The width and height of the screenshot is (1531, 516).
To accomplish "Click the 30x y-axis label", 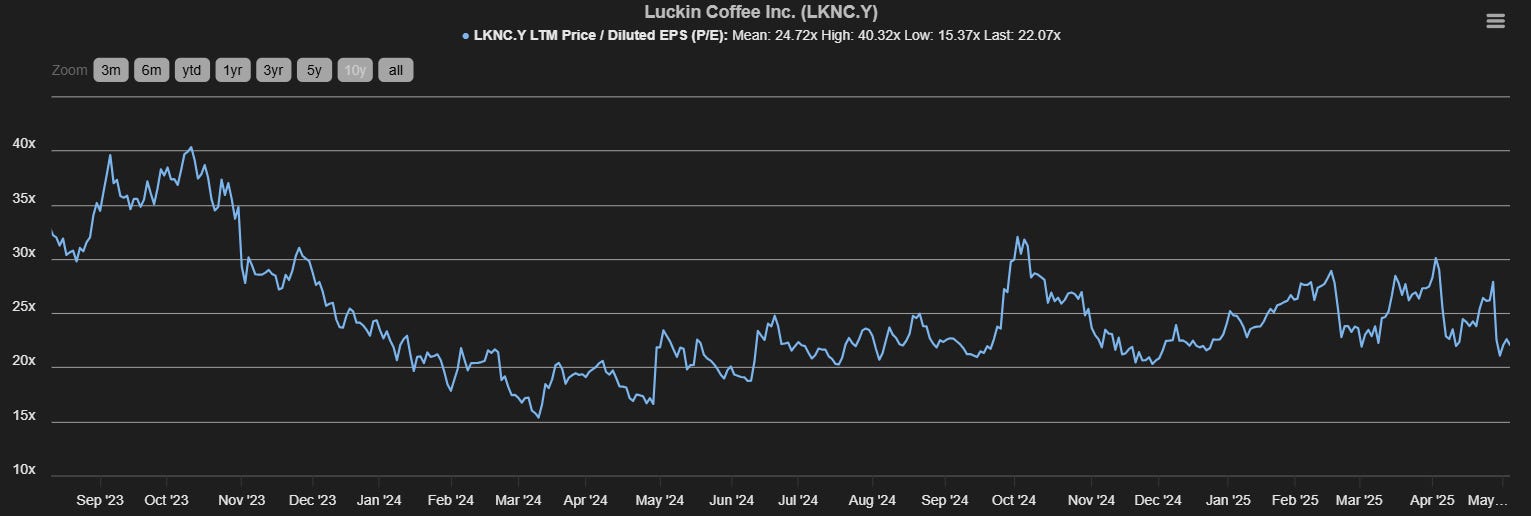I will pyautogui.click(x=24, y=253).
